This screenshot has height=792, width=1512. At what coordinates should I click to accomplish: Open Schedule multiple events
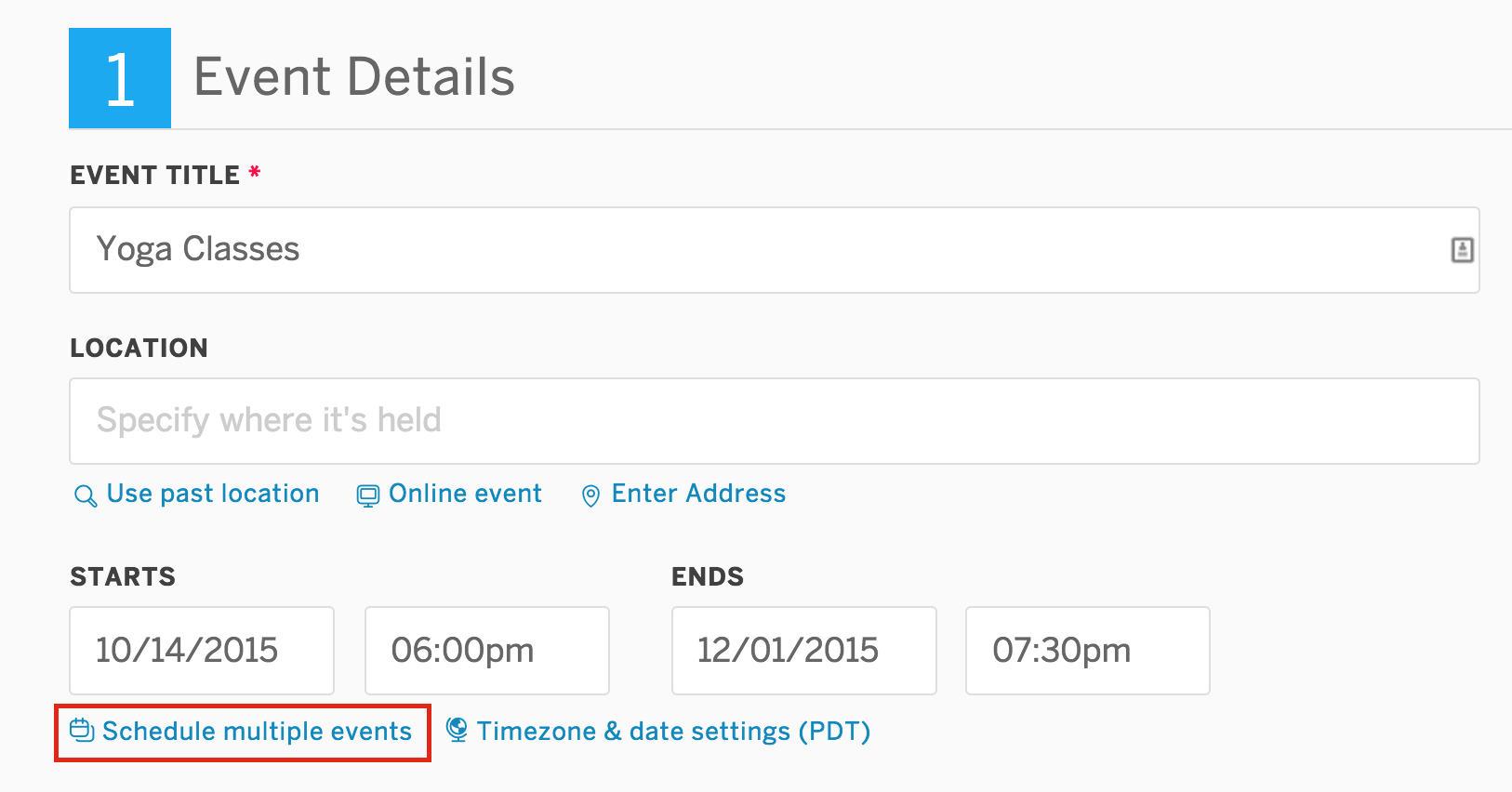(x=257, y=732)
